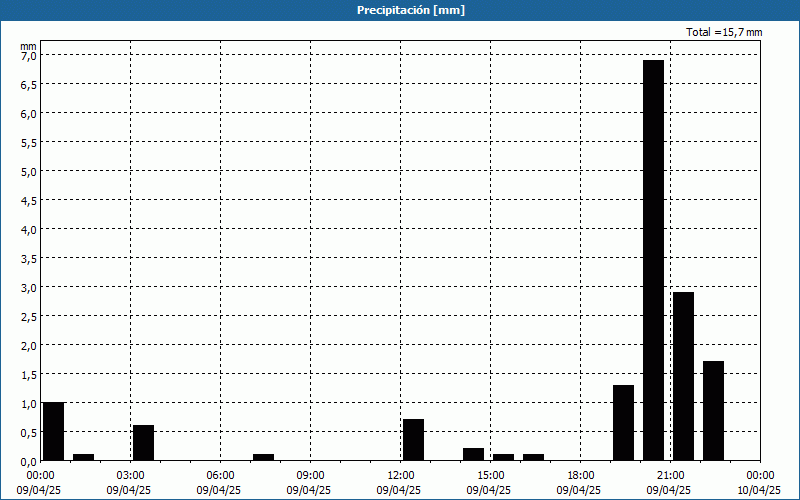The image size is (800, 500).
Task: Click the 03:00 x-axis time label
Action: [x=131, y=476]
